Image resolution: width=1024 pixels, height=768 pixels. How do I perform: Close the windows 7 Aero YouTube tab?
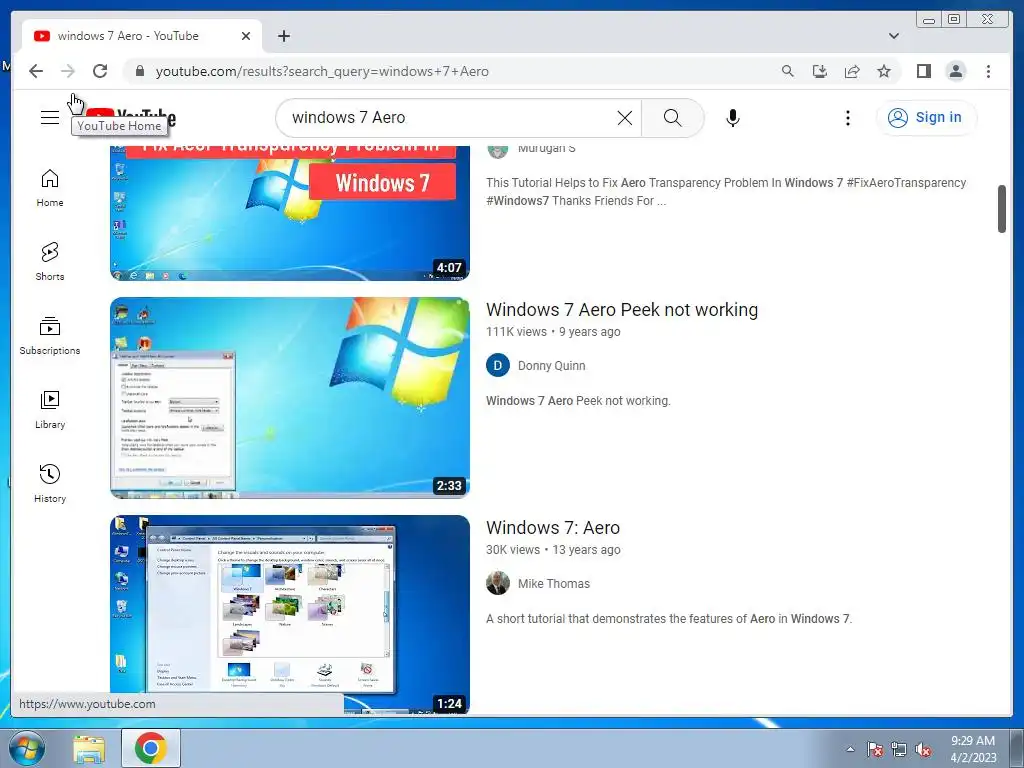[x=246, y=36]
